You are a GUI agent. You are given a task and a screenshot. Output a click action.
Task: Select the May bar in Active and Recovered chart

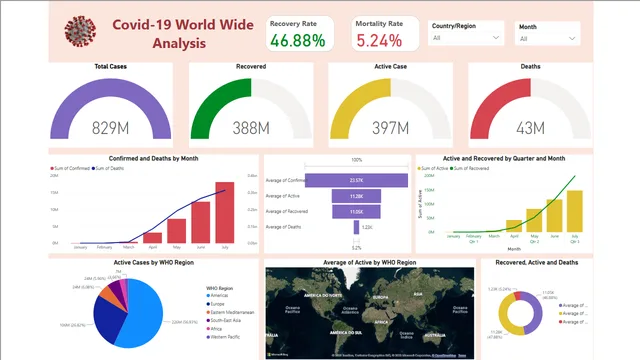click(534, 220)
